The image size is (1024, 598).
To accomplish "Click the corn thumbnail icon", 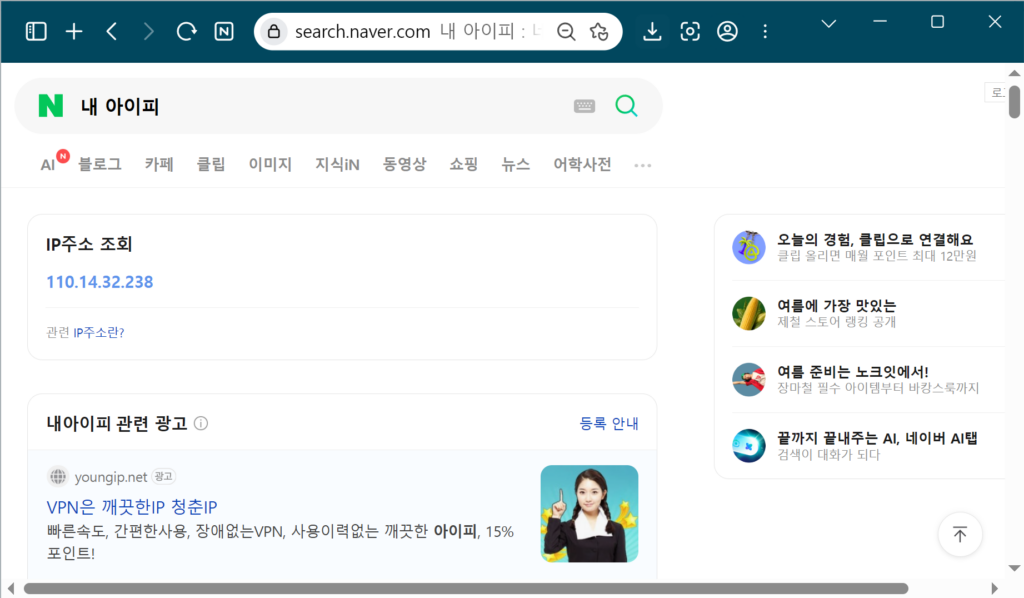I will click(748, 313).
